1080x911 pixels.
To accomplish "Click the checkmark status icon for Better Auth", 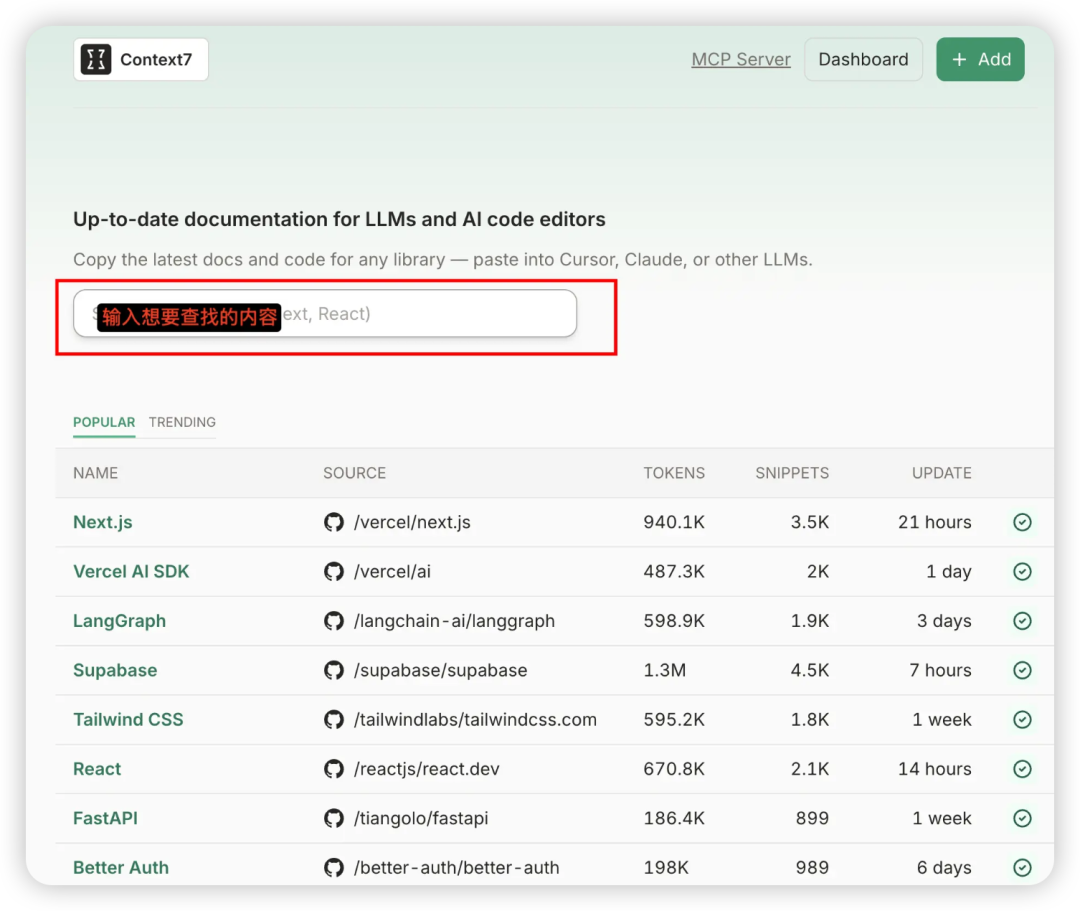I will [1022, 868].
